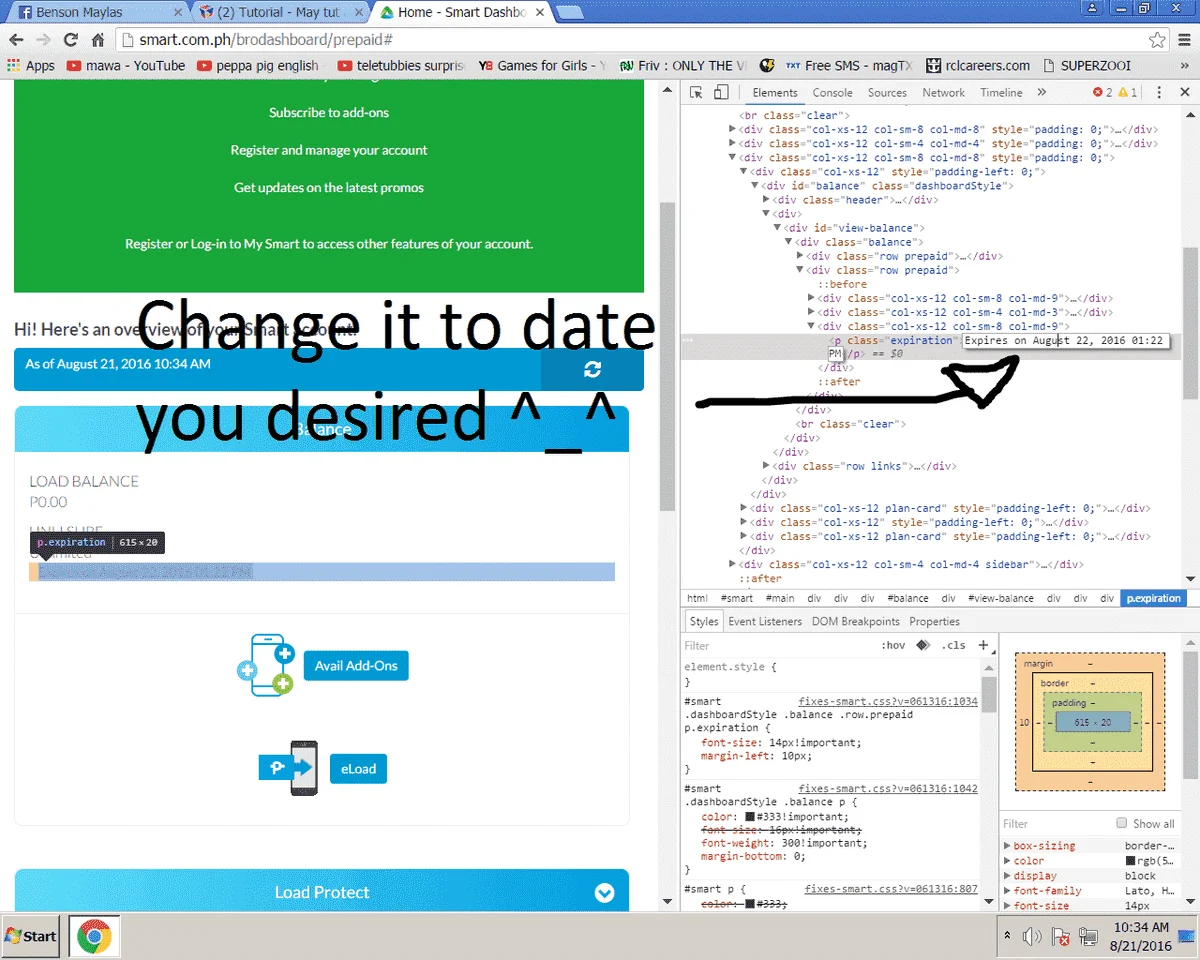Expand the div class="header" node
The height and width of the screenshot is (960, 1200).
pyautogui.click(x=767, y=199)
